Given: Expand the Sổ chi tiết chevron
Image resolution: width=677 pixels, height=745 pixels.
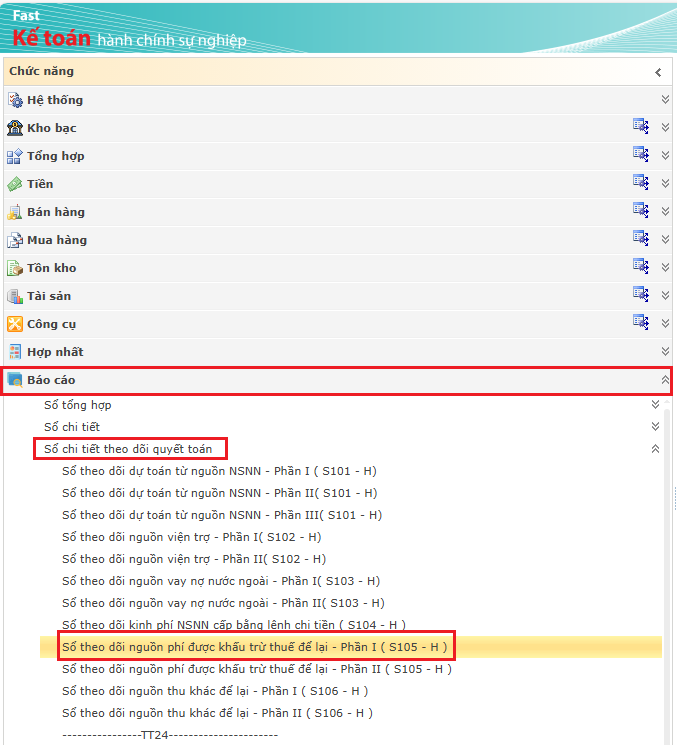Looking at the screenshot, I should pos(655,426).
